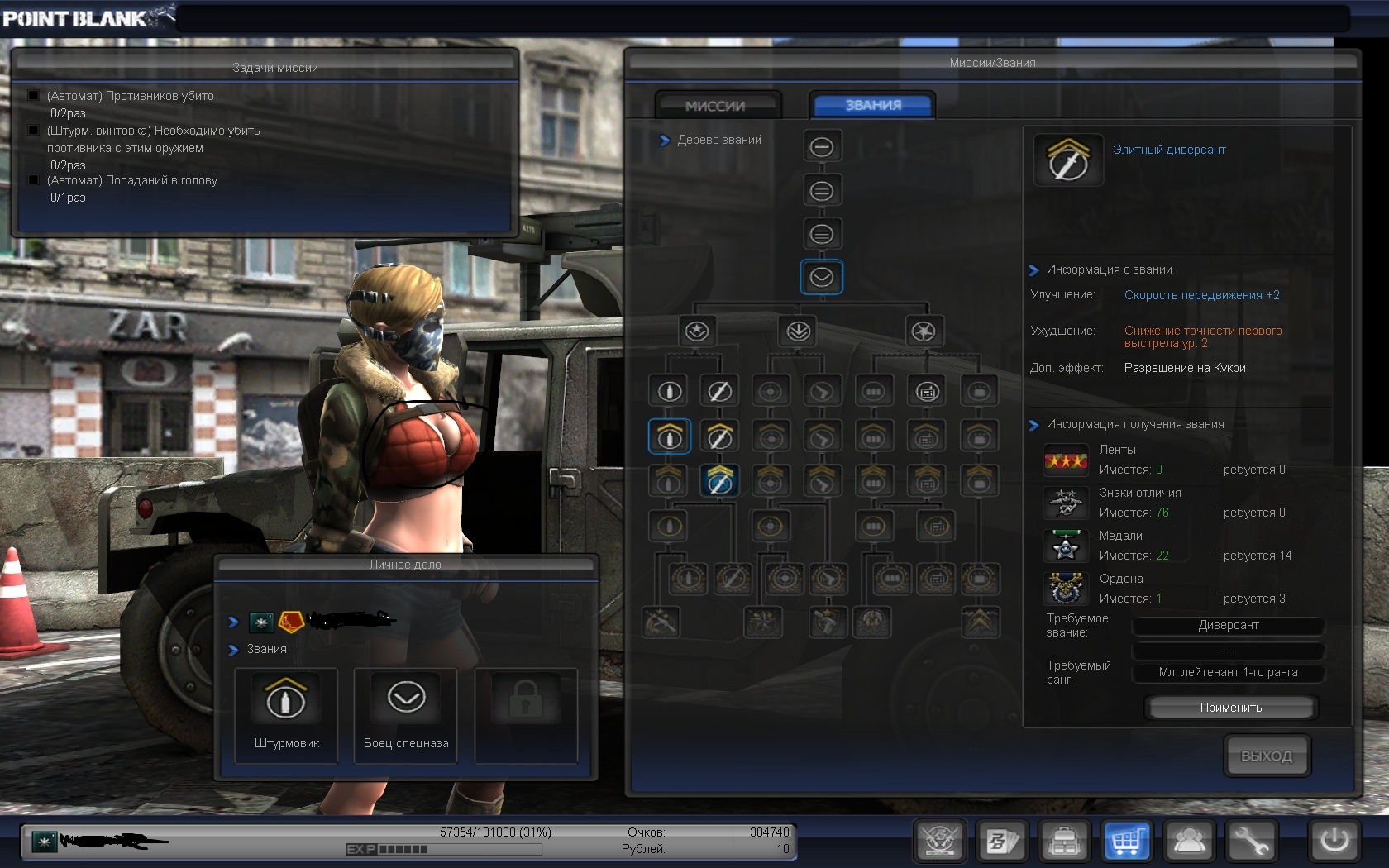Click the Требуется 14 medals requirement
The width and height of the screenshot is (1389, 868).
click(1253, 556)
